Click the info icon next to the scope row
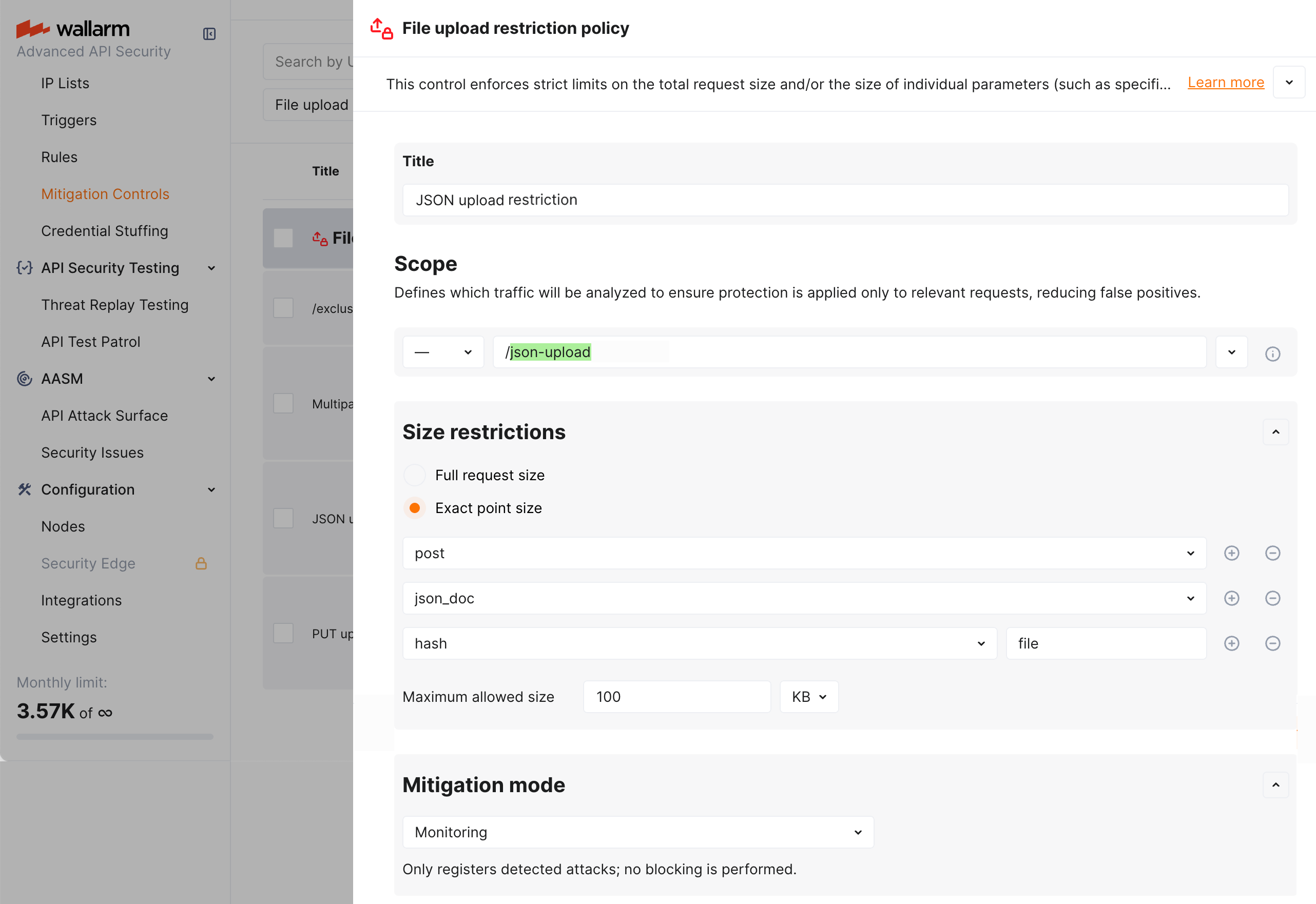 coord(1273,354)
